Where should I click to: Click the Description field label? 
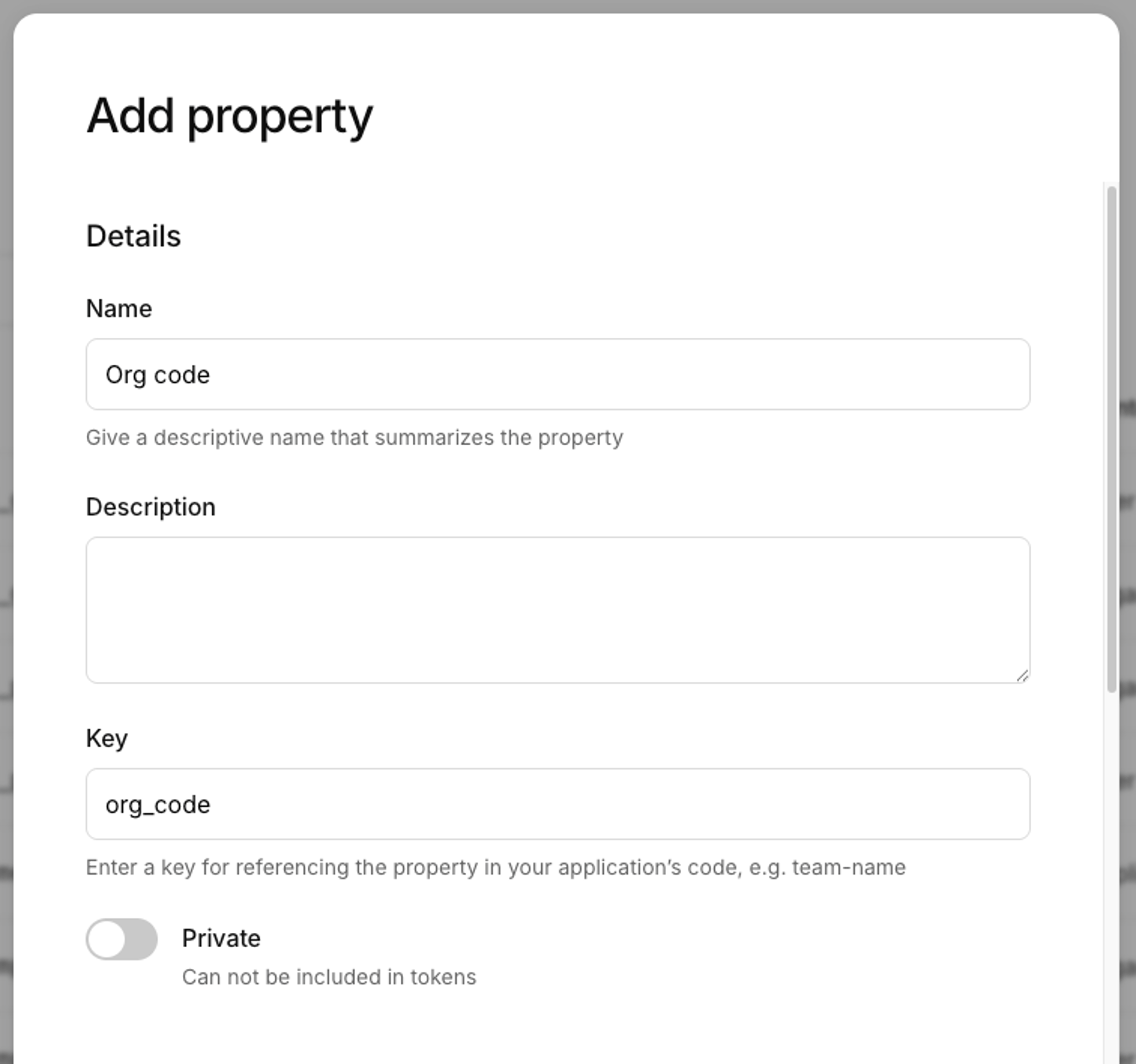tap(151, 506)
